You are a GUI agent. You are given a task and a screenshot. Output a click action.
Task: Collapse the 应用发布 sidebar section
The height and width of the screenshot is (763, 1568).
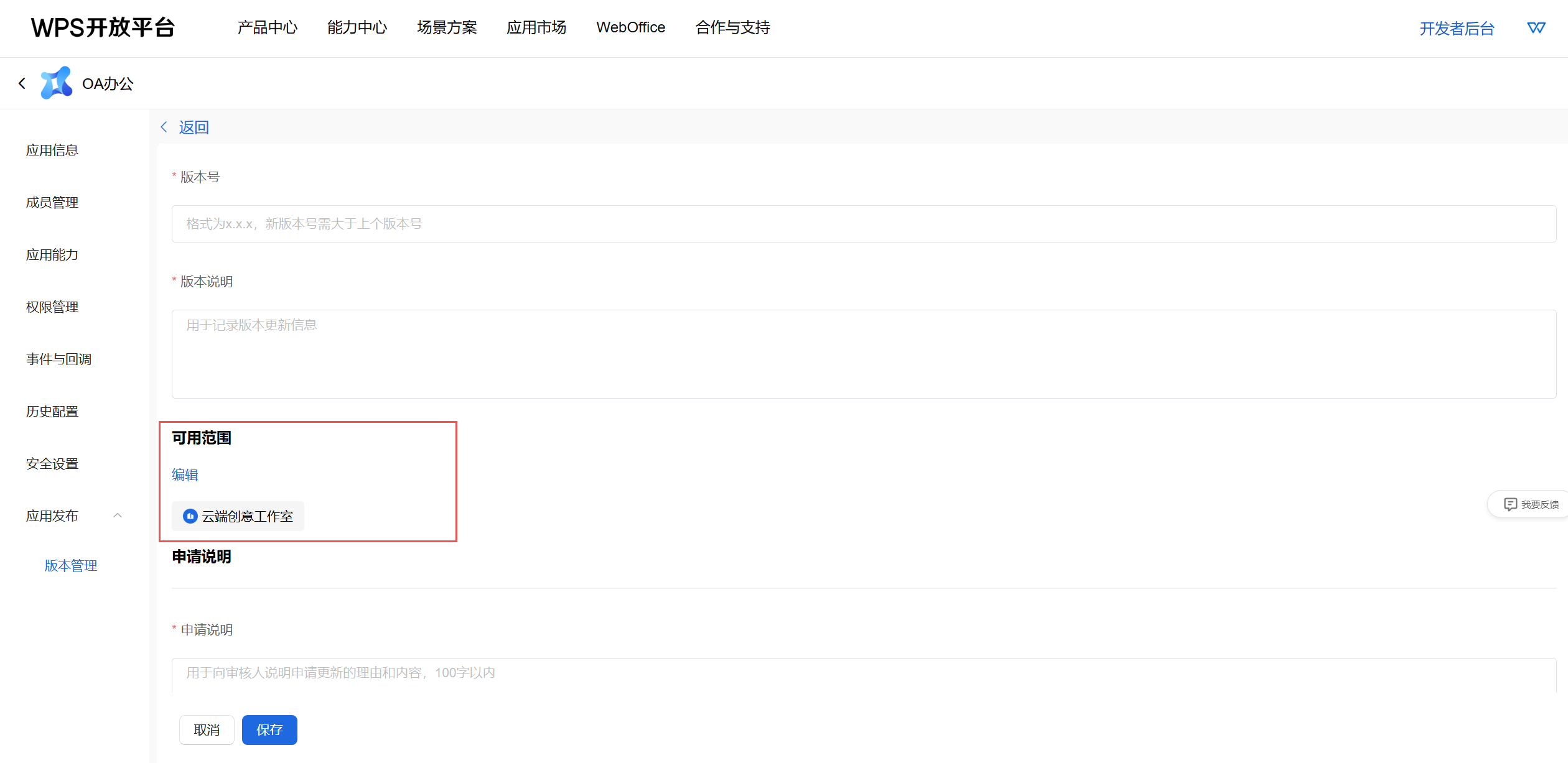click(118, 516)
